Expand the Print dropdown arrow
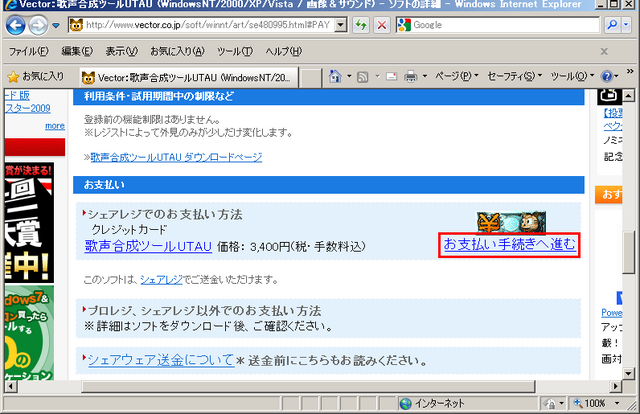The width and height of the screenshot is (640, 414). (424, 76)
